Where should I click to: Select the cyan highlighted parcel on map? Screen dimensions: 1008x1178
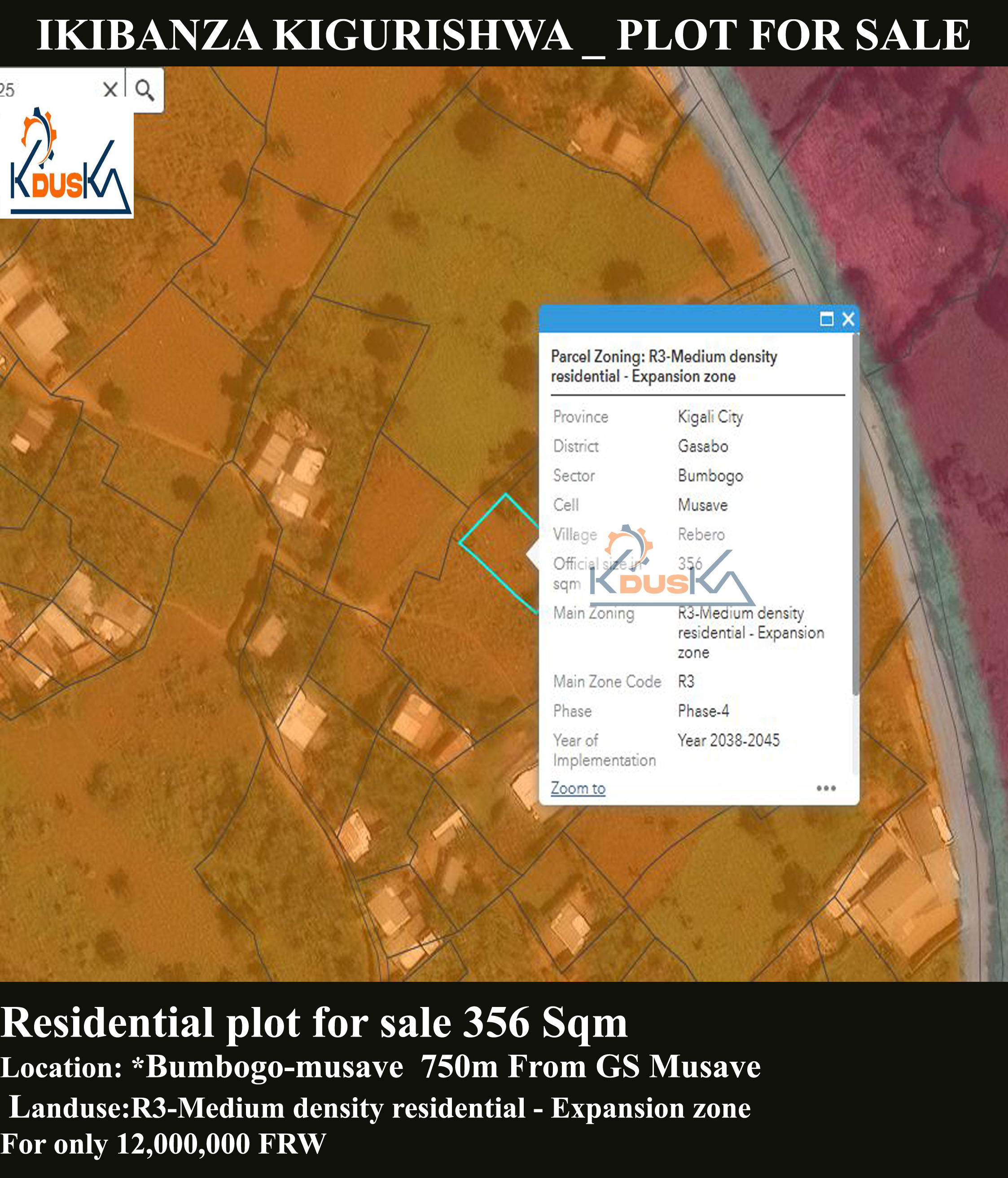(x=499, y=553)
